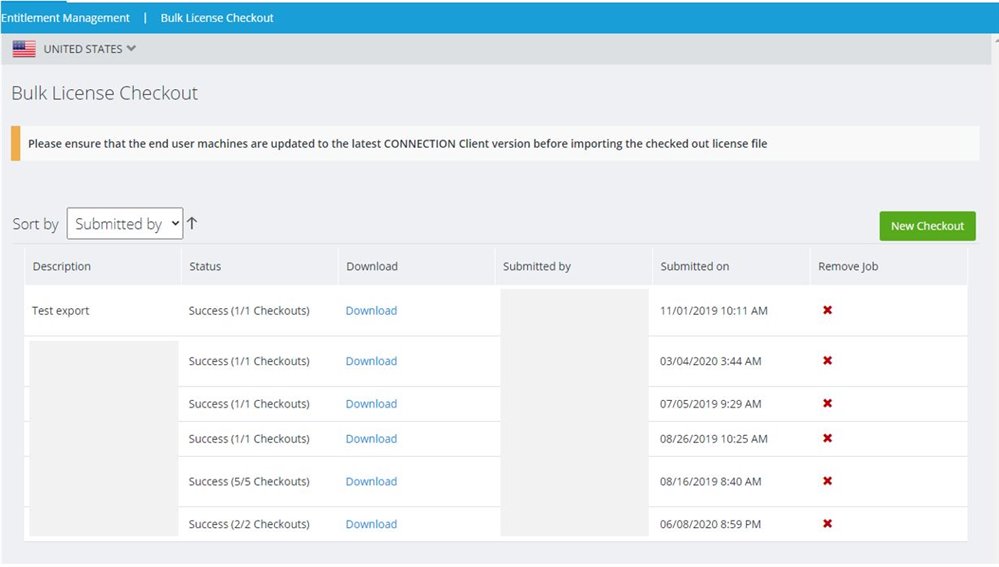The image size is (999, 567).
Task: Delete the 2/2 Checkouts job
Action: (x=827, y=524)
